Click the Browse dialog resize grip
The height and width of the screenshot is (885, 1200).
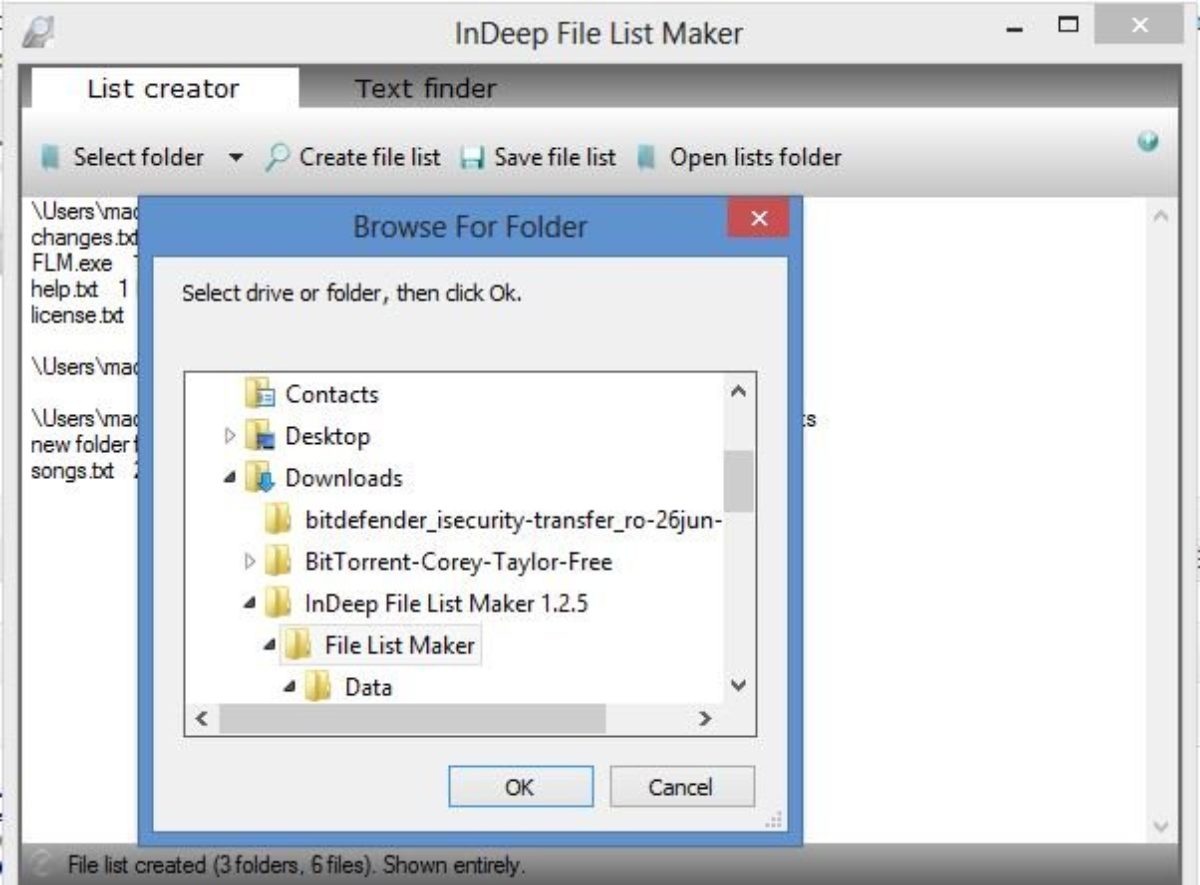[x=774, y=821]
